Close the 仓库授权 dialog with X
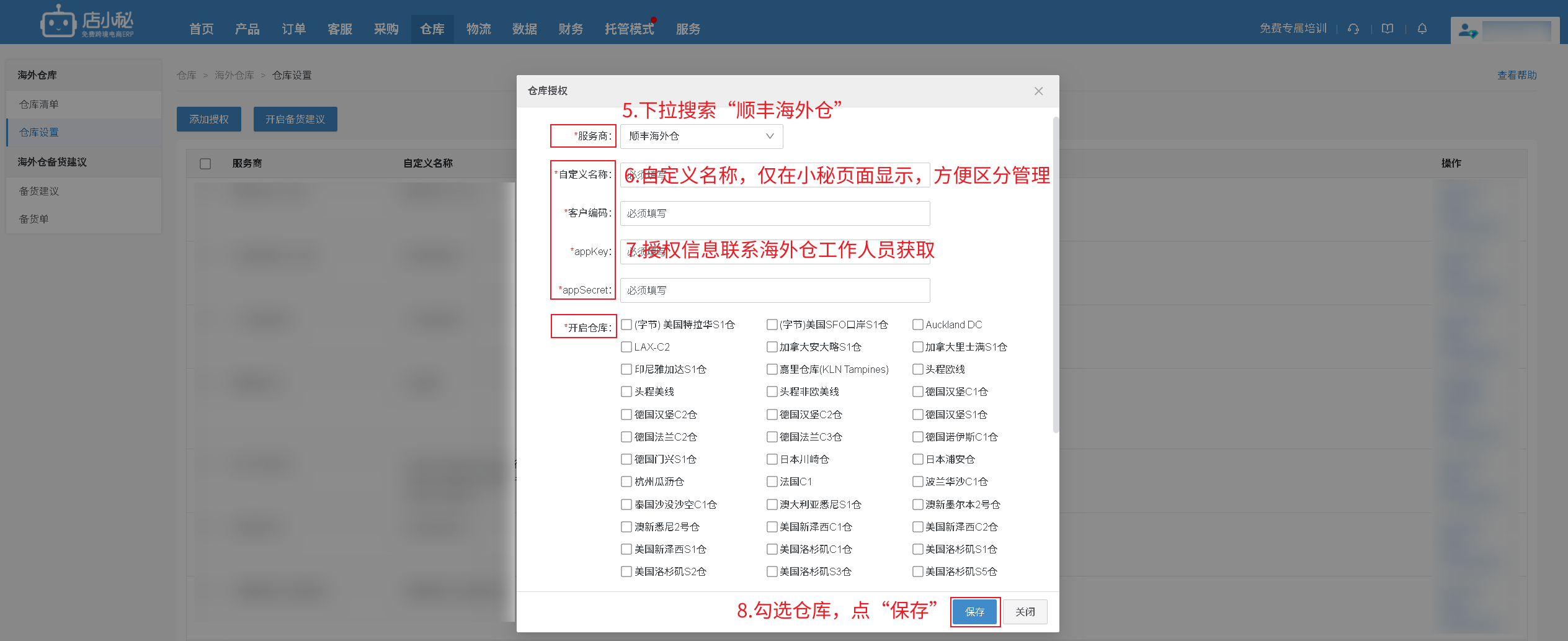This screenshot has height=641, width=1568. [x=1038, y=91]
